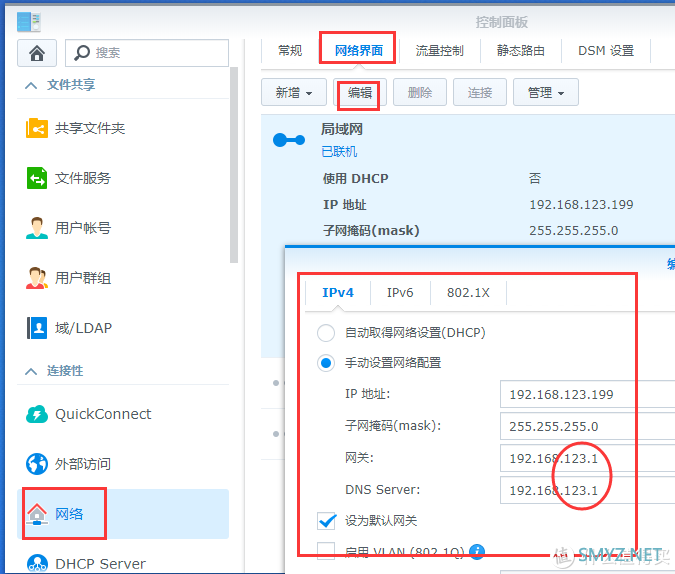Viewport: 675px width, 574px height.
Task: Click the IP address input field
Action: (x=587, y=394)
